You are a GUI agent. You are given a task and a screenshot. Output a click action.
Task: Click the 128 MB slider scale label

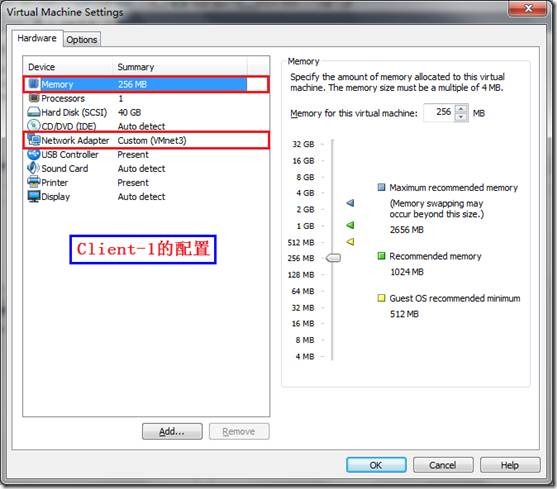point(301,275)
